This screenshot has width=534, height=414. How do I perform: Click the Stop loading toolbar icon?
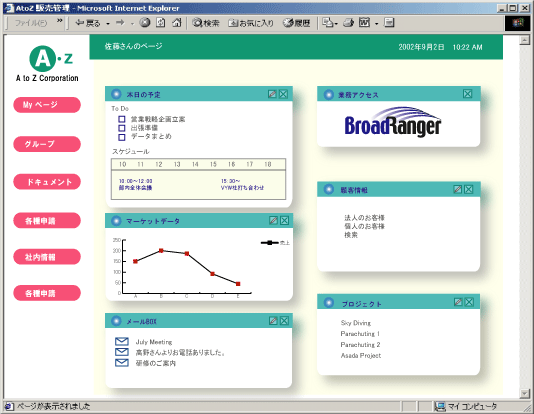pos(145,23)
